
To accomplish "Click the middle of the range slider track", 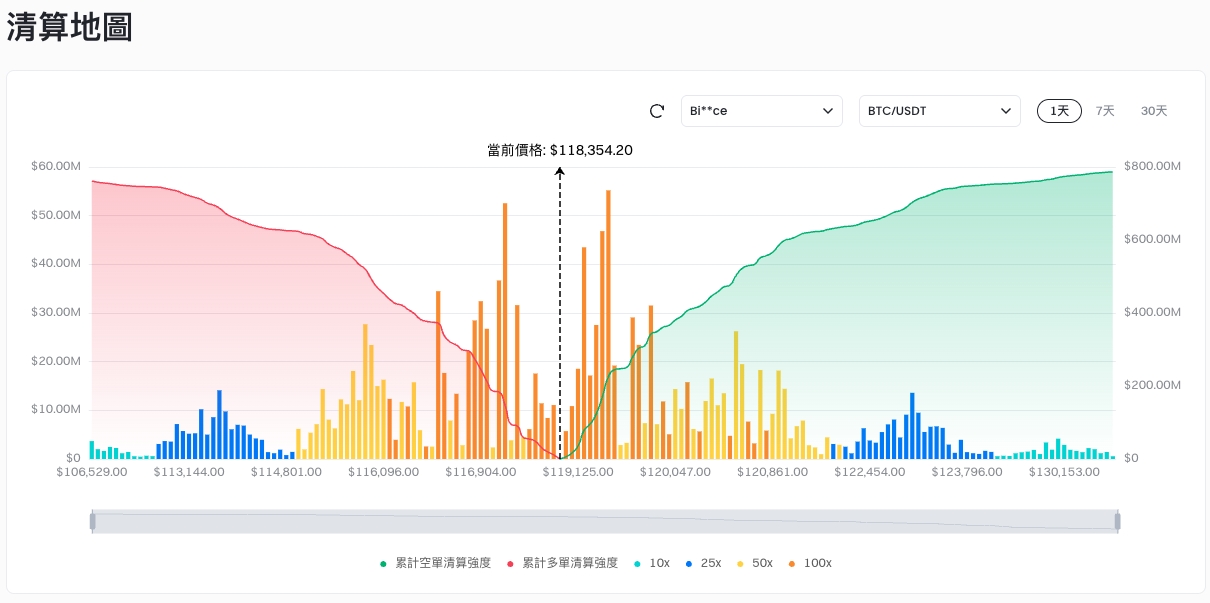I will click(x=605, y=521).
